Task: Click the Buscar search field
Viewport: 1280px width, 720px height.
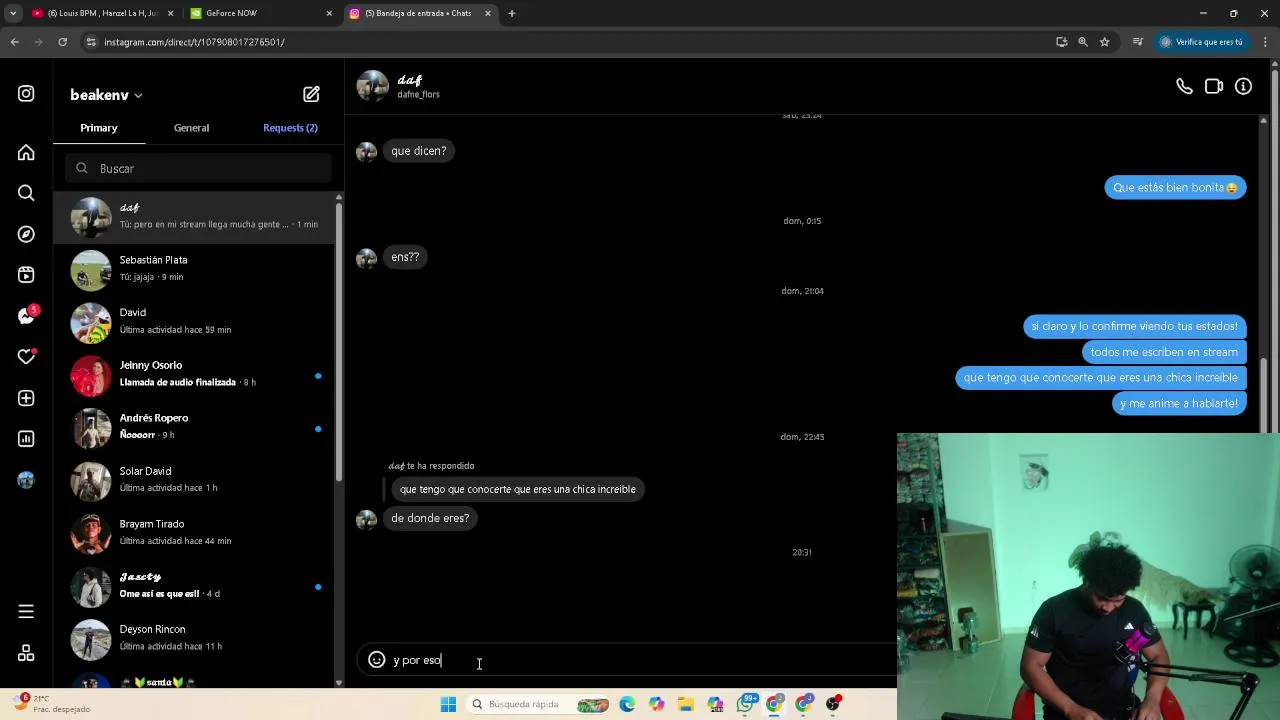Action: point(198,168)
